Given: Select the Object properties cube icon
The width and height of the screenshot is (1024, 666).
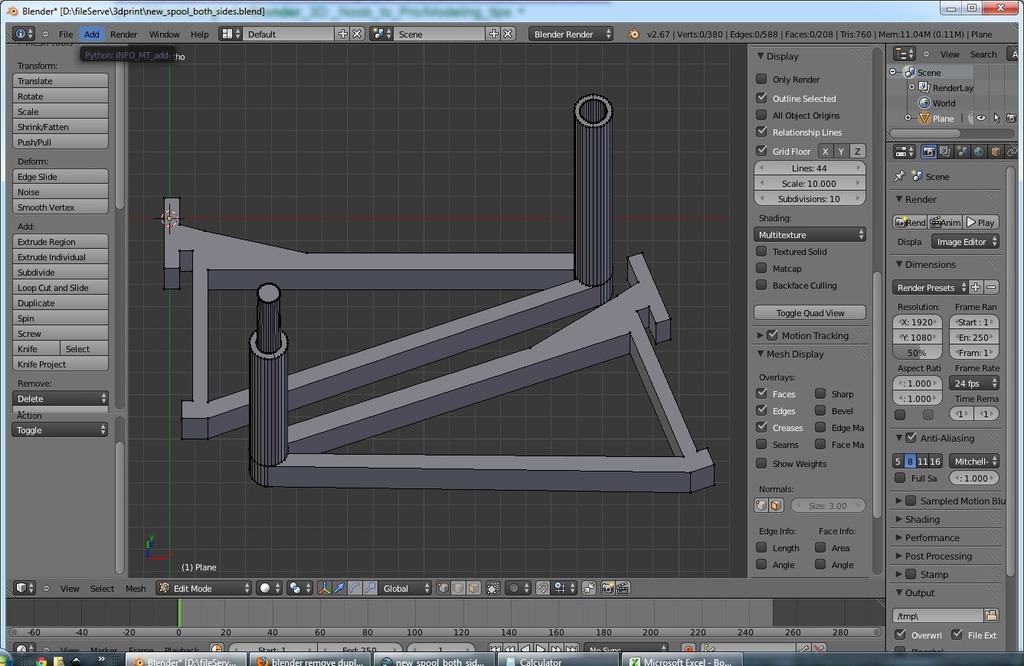Looking at the screenshot, I should pos(996,151).
